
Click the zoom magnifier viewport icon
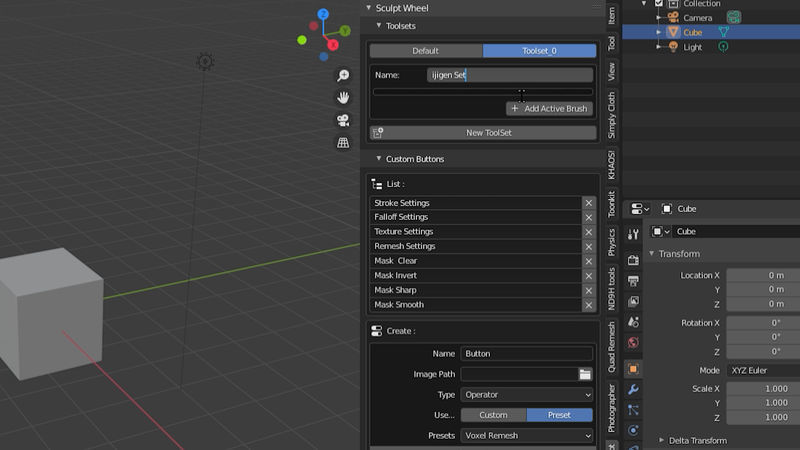pyautogui.click(x=343, y=76)
